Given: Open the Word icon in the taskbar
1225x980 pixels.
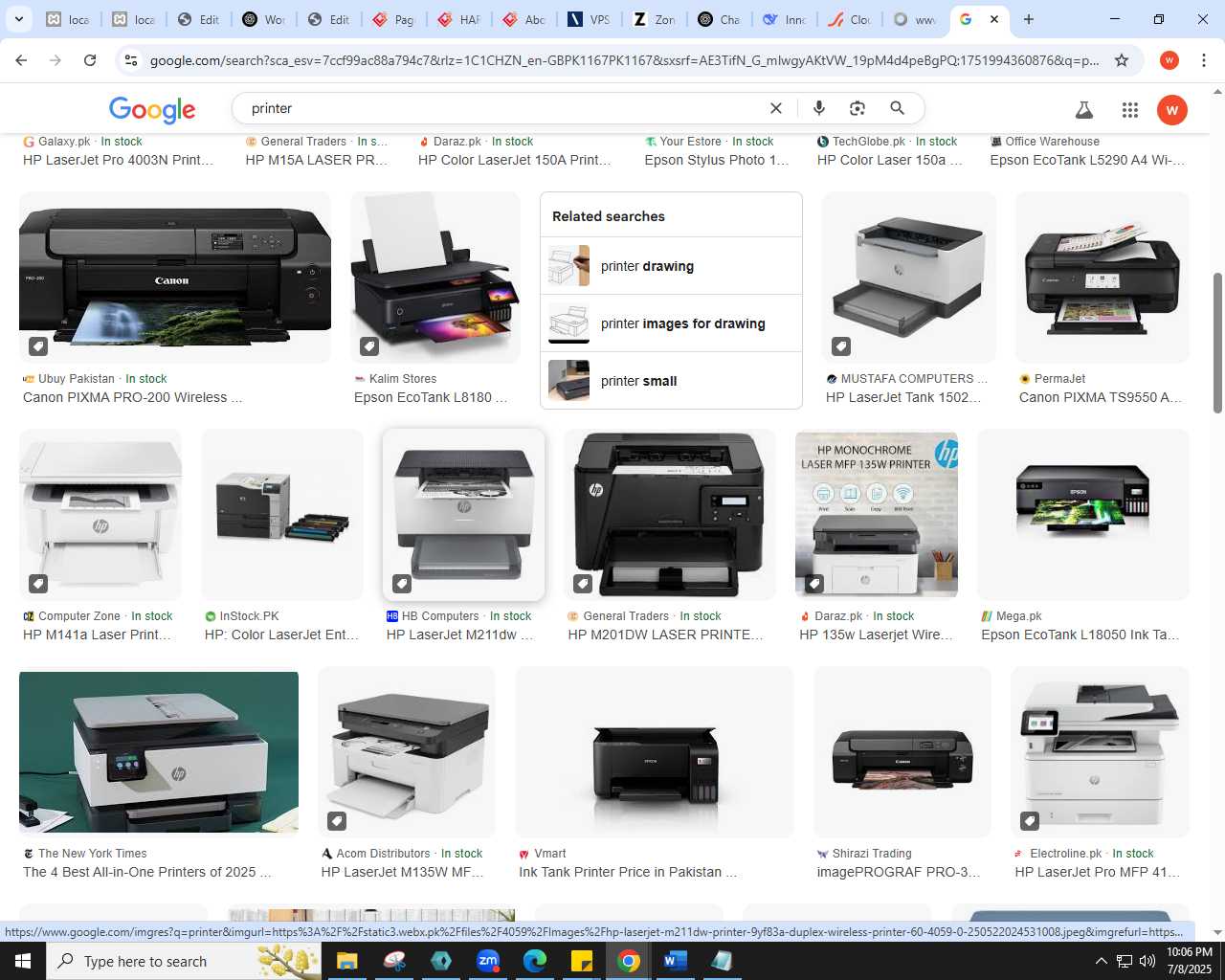Looking at the screenshot, I should click(675, 961).
